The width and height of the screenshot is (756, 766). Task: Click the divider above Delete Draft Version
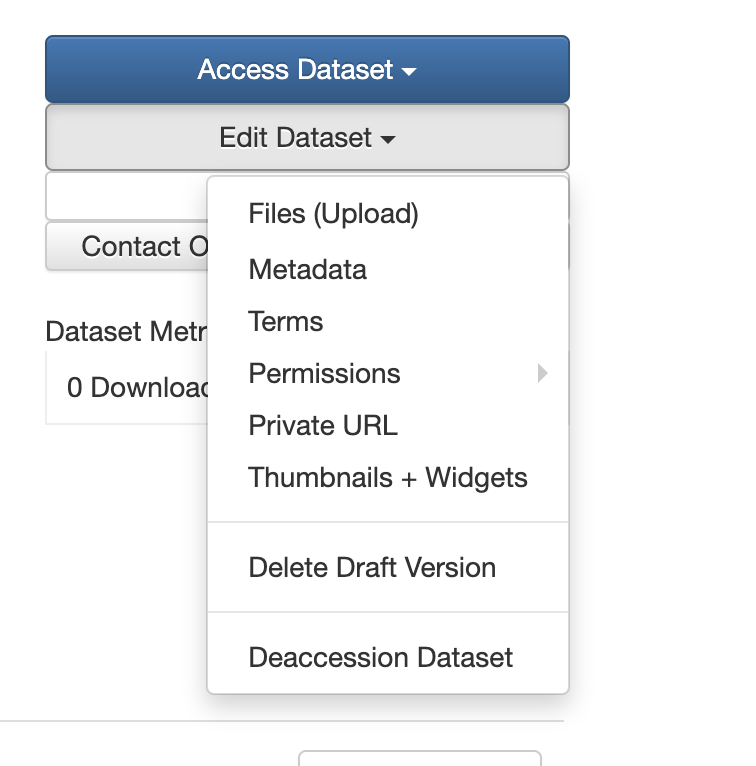pyautogui.click(x=387, y=522)
